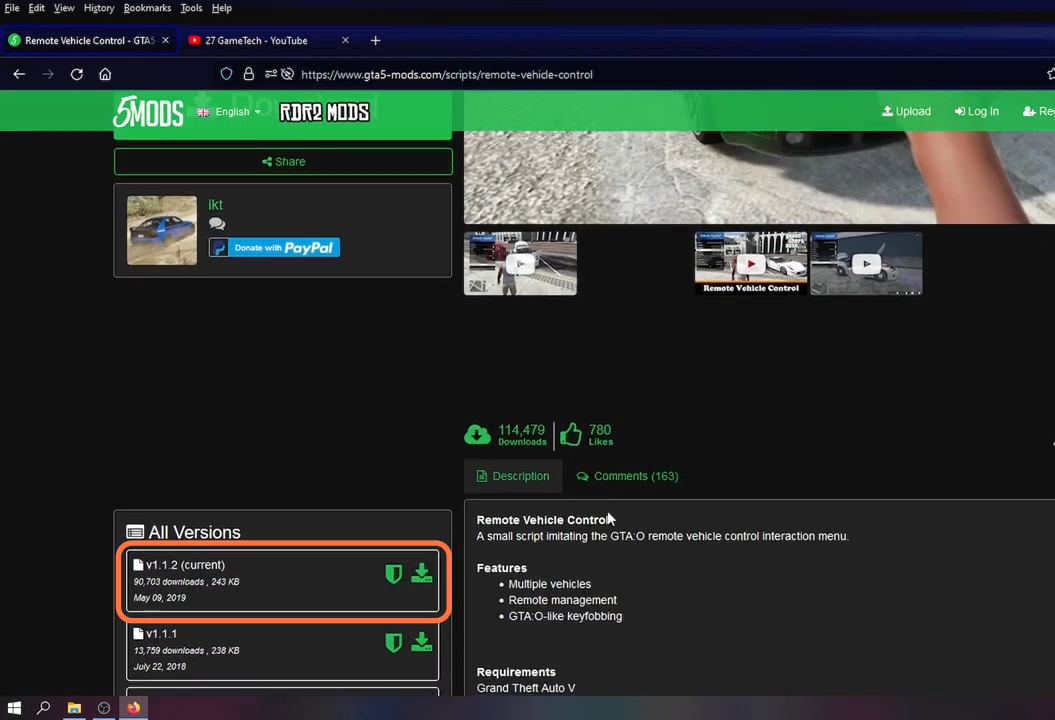Click the site padlock icon
The height and width of the screenshot is (720, 1055).
point(249,74)
